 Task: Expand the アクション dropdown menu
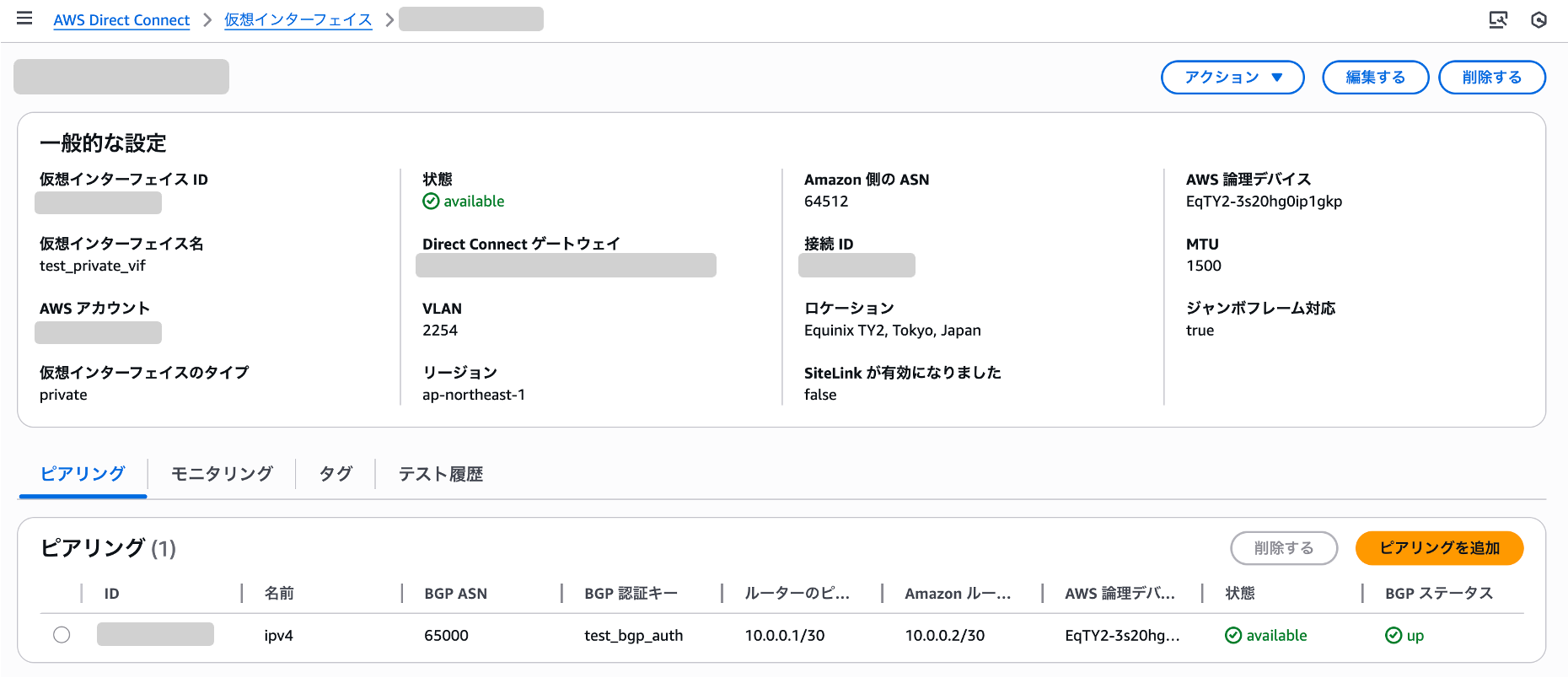point(1232,78)
